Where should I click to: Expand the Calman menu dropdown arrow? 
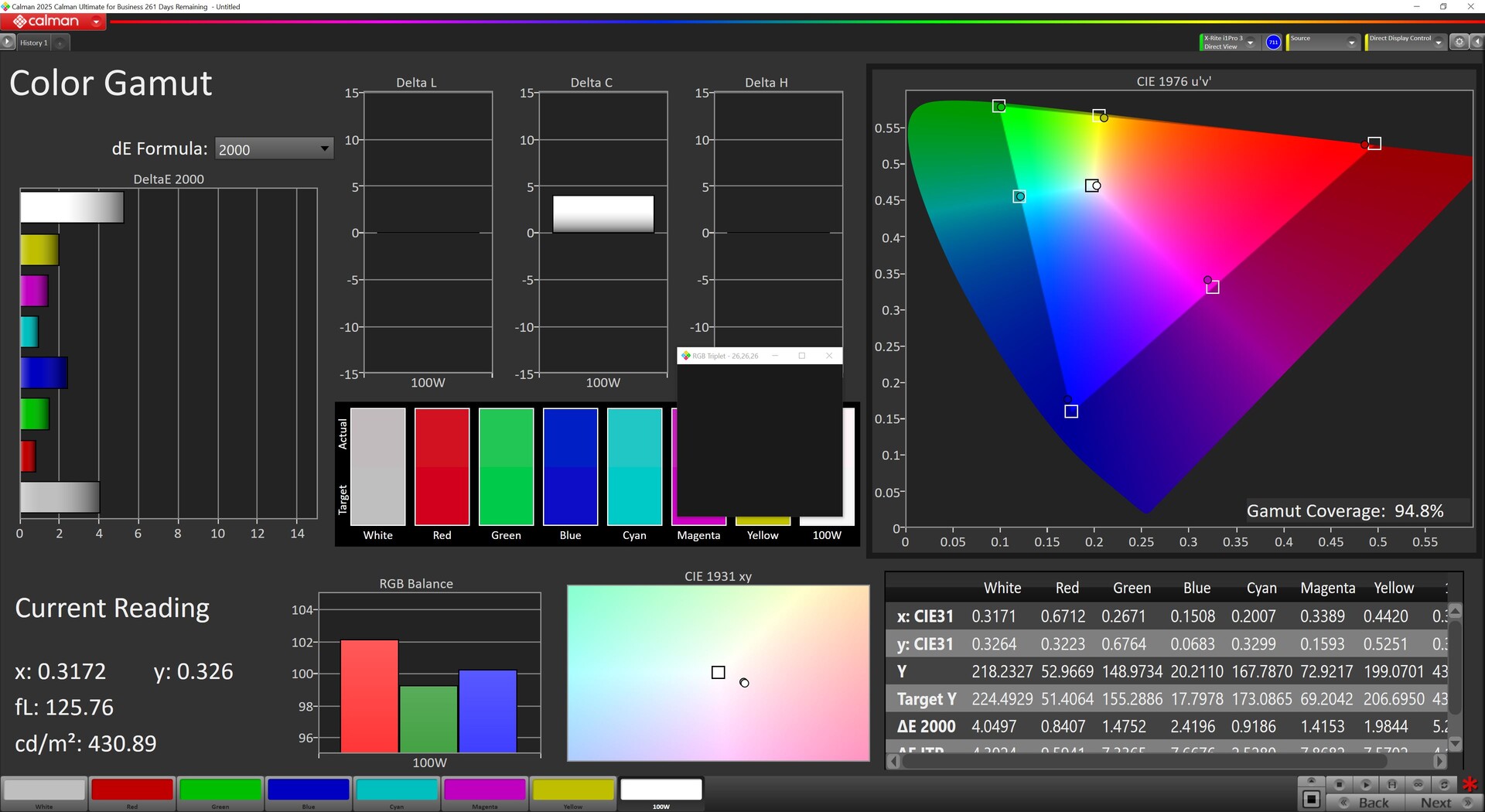tap(96, 22)
